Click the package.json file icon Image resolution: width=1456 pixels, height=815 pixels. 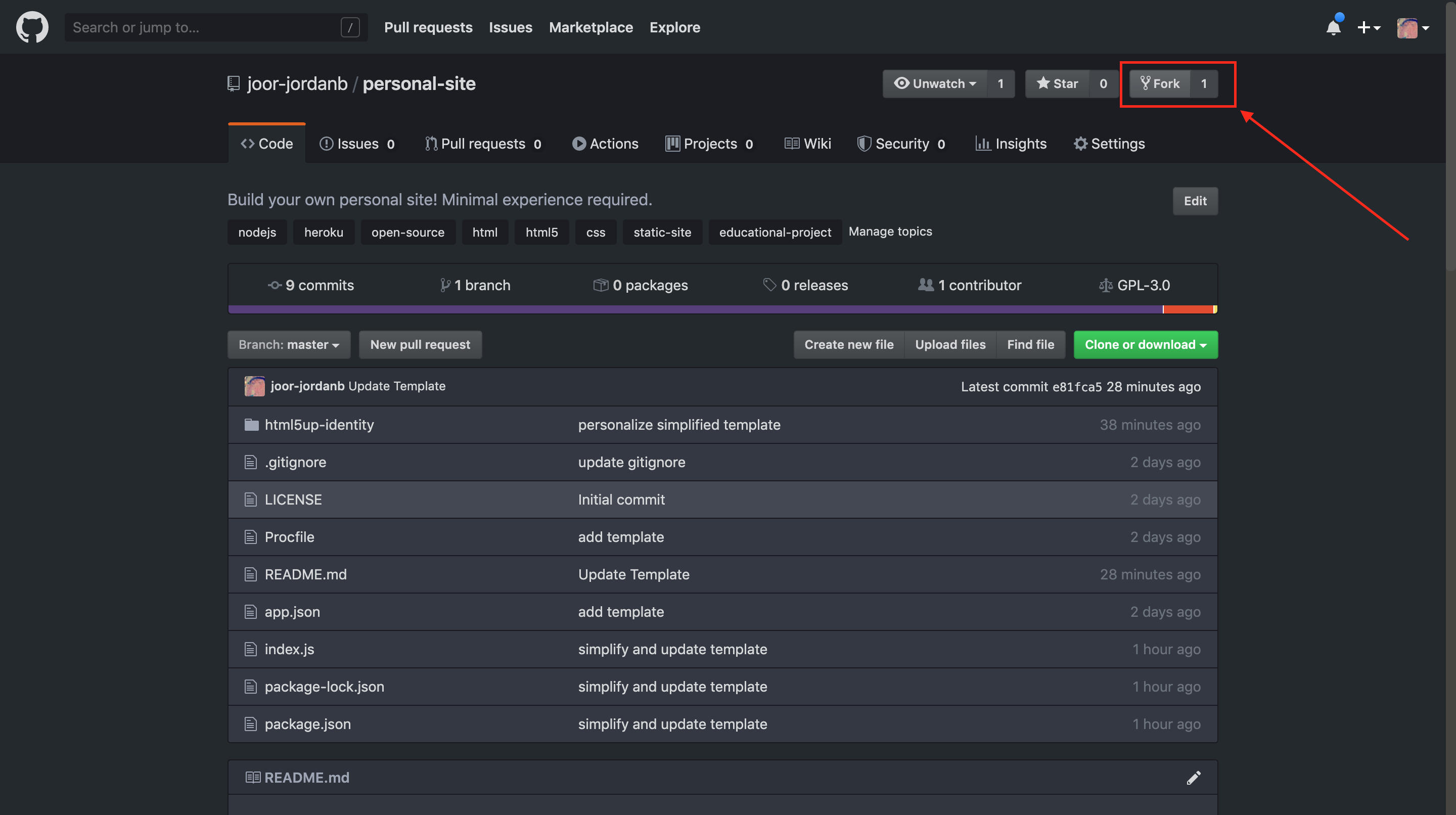[x=250, y=724]
